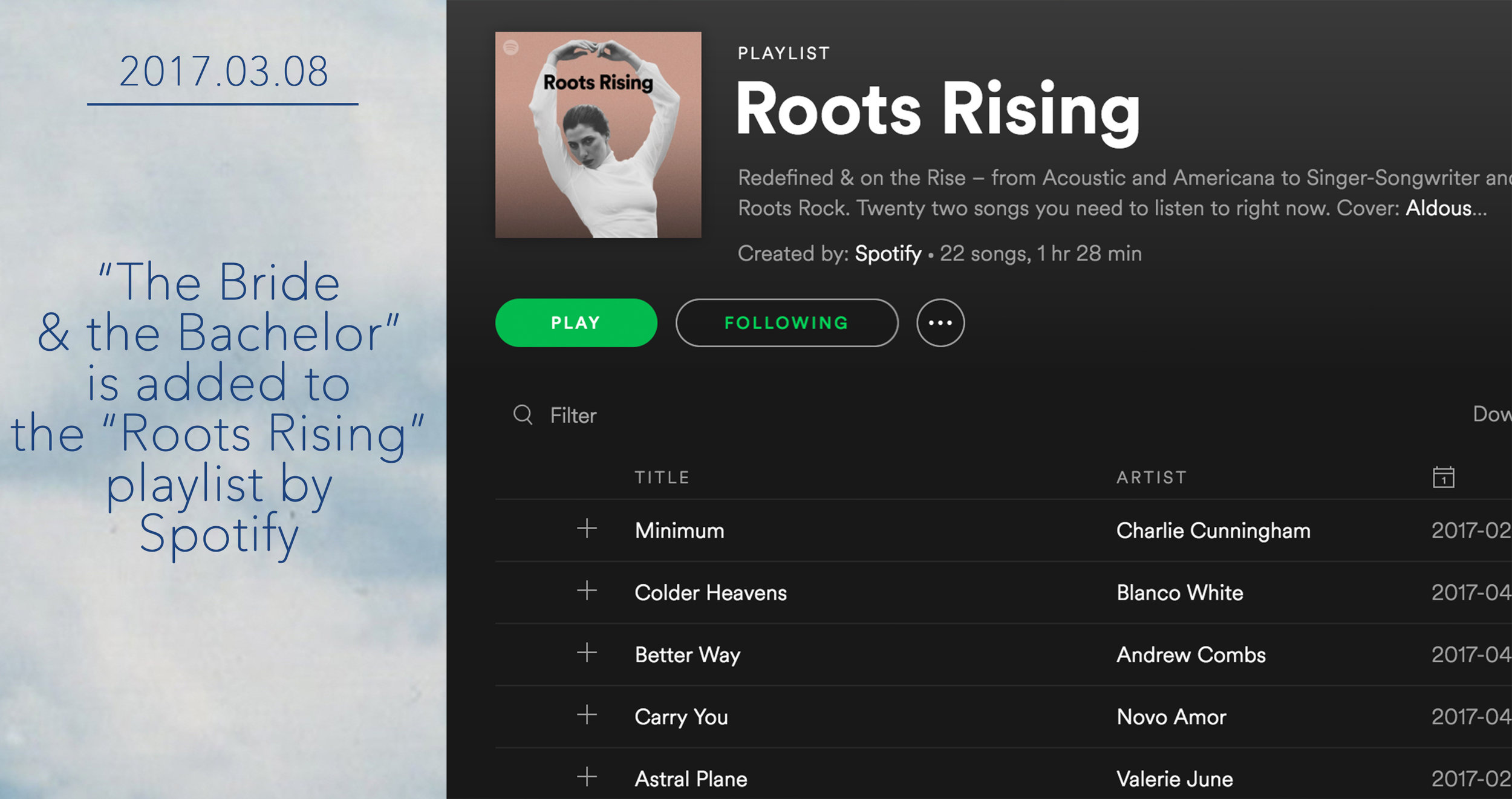Image resolution: width=1512 pixels, height=799 pixels.
Task: Toggle the FOLLOWING button
Action: coord(786,322)
